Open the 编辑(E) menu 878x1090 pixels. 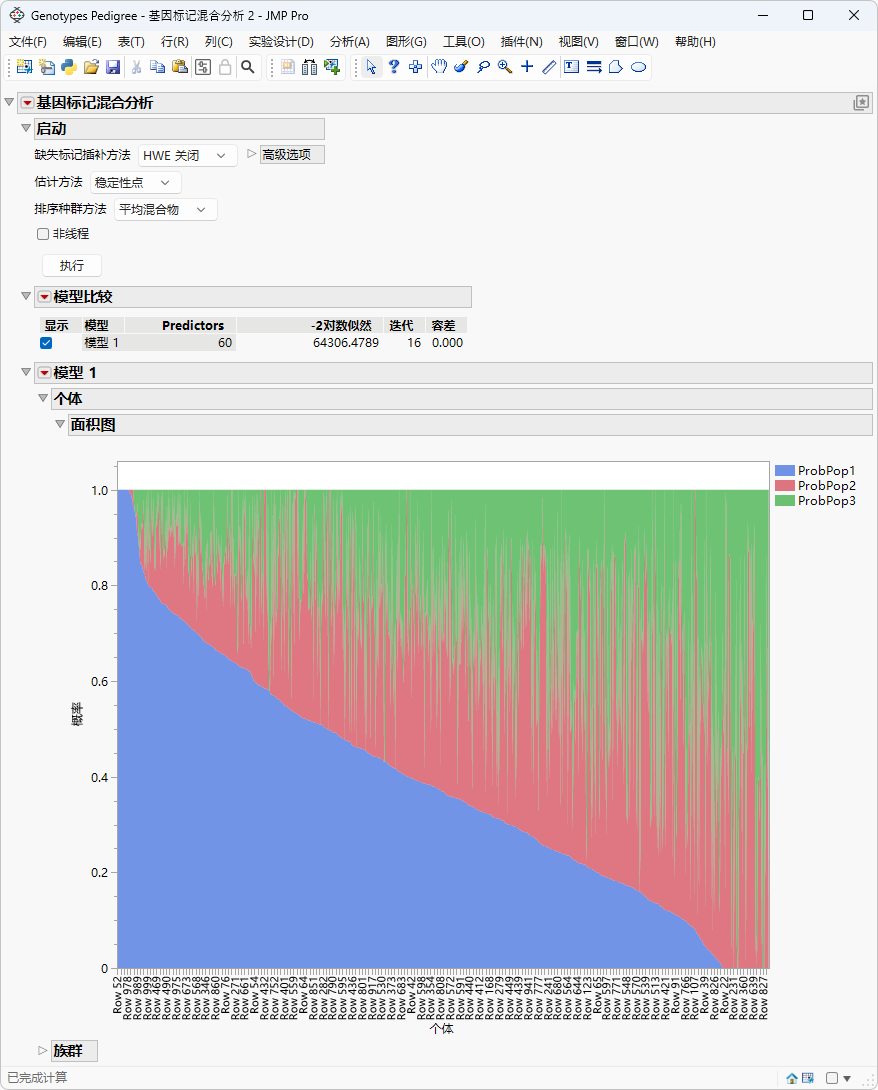pos(82,42)
